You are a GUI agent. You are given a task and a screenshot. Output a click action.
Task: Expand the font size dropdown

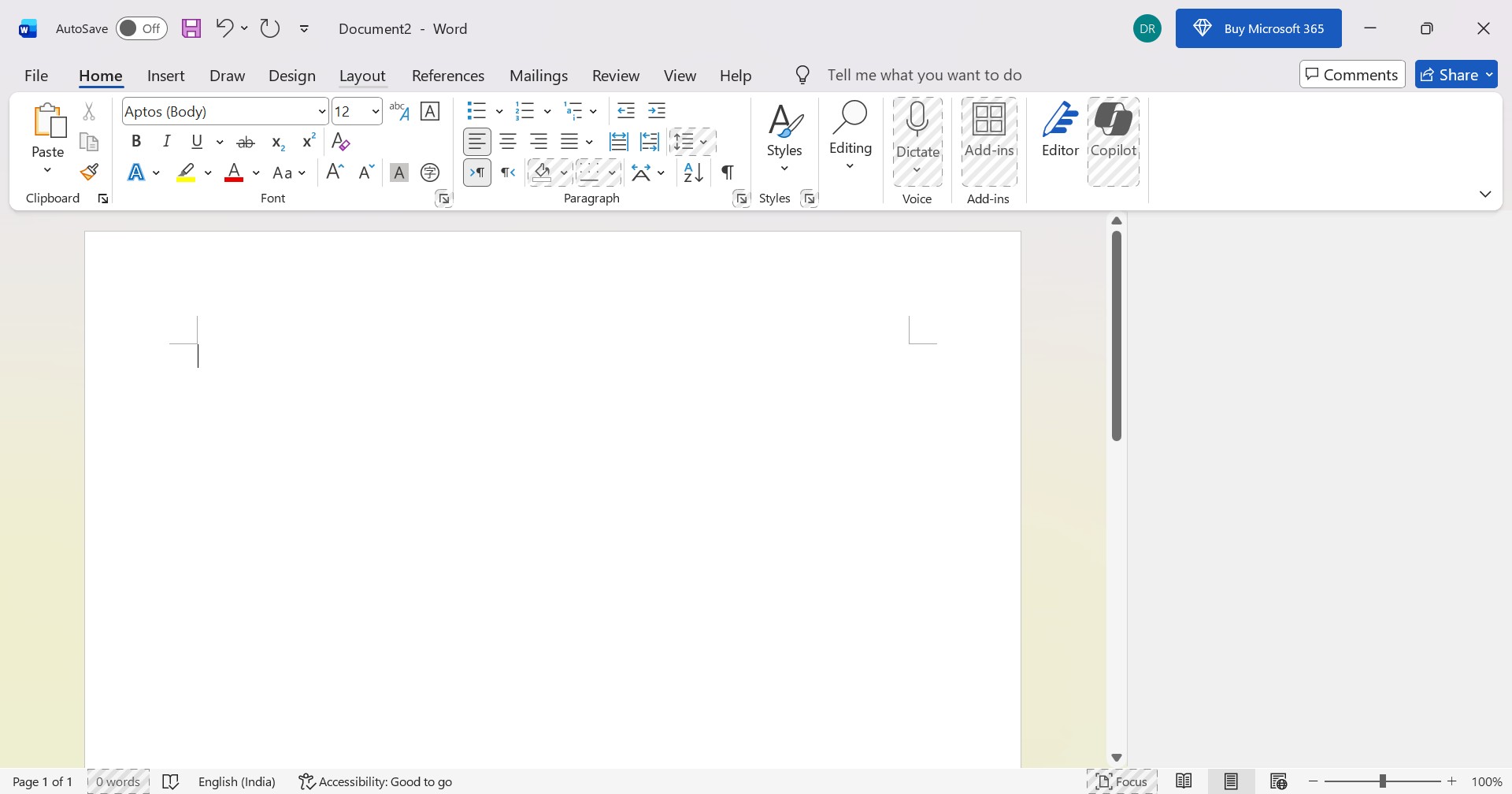pyautogui.click(x=376, y=112)
